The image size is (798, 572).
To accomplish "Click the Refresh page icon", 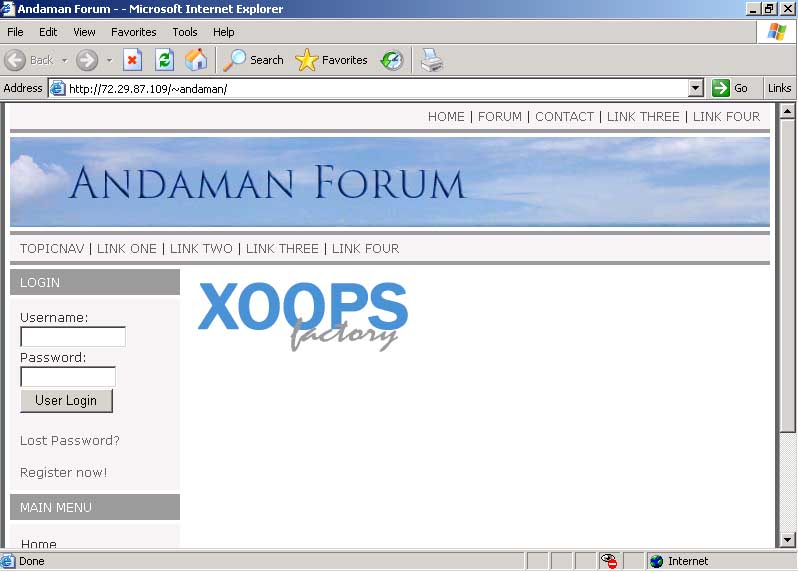I will [164, 60].
